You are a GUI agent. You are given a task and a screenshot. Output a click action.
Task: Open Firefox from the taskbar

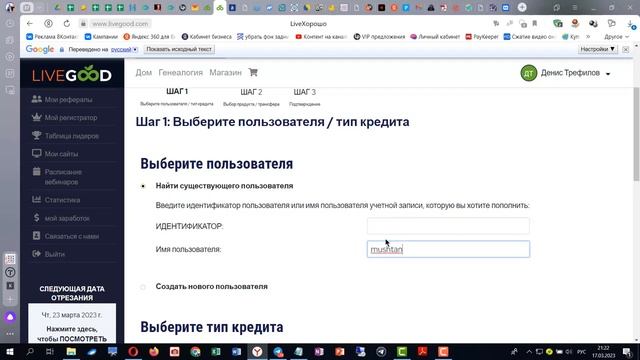pyautogui.click(x=153, y=351)
